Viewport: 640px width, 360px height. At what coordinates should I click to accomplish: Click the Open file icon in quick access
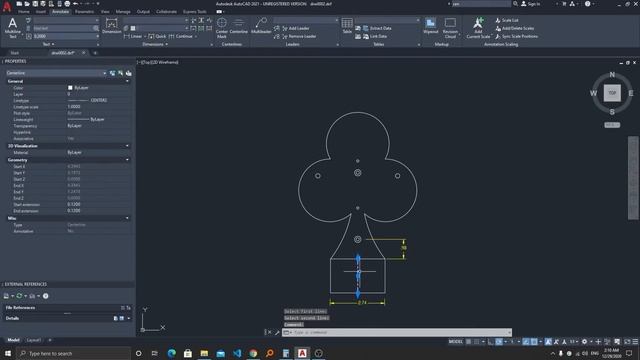point(27,4)
